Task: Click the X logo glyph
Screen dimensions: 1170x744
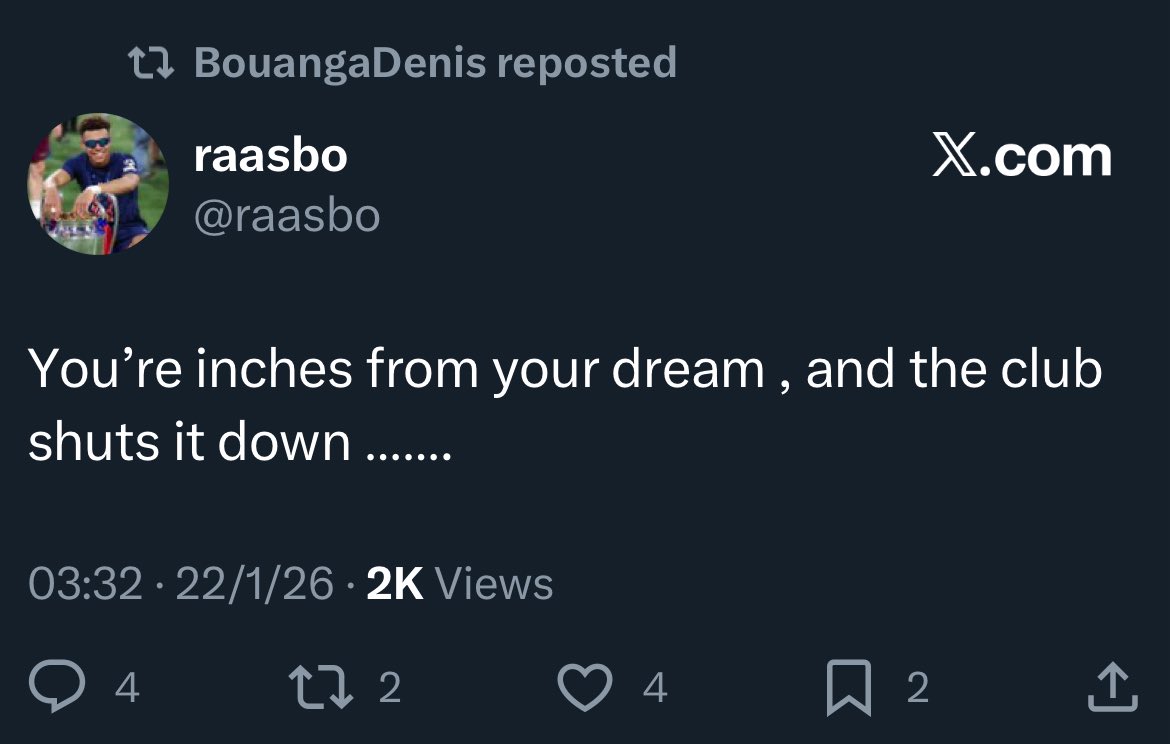Action: 955,158
